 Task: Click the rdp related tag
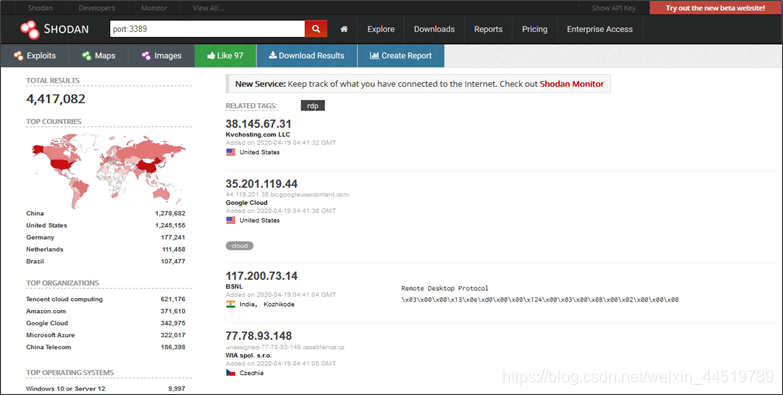pos(313,106)
